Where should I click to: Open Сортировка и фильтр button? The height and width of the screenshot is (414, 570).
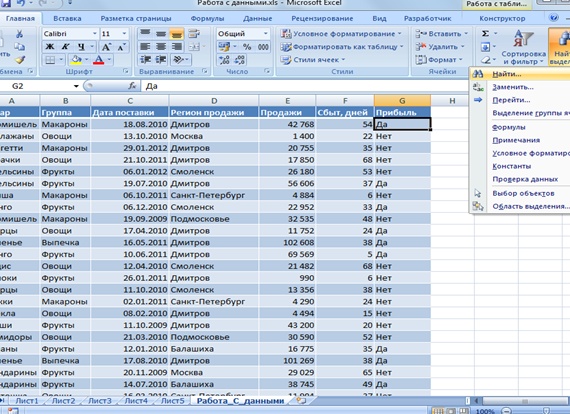click(523, 47)
